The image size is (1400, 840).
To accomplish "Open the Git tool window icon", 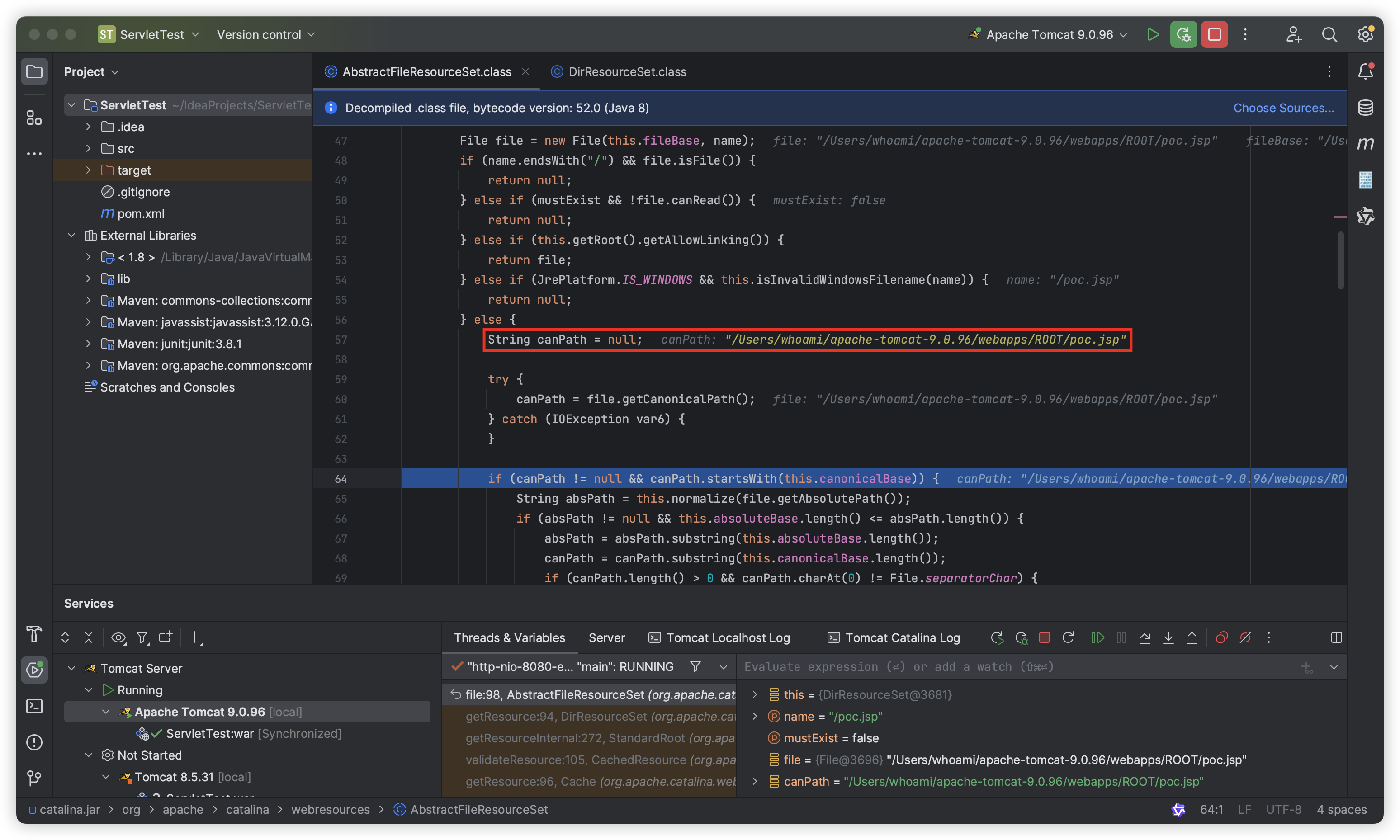I will click(x=34, y=779).
